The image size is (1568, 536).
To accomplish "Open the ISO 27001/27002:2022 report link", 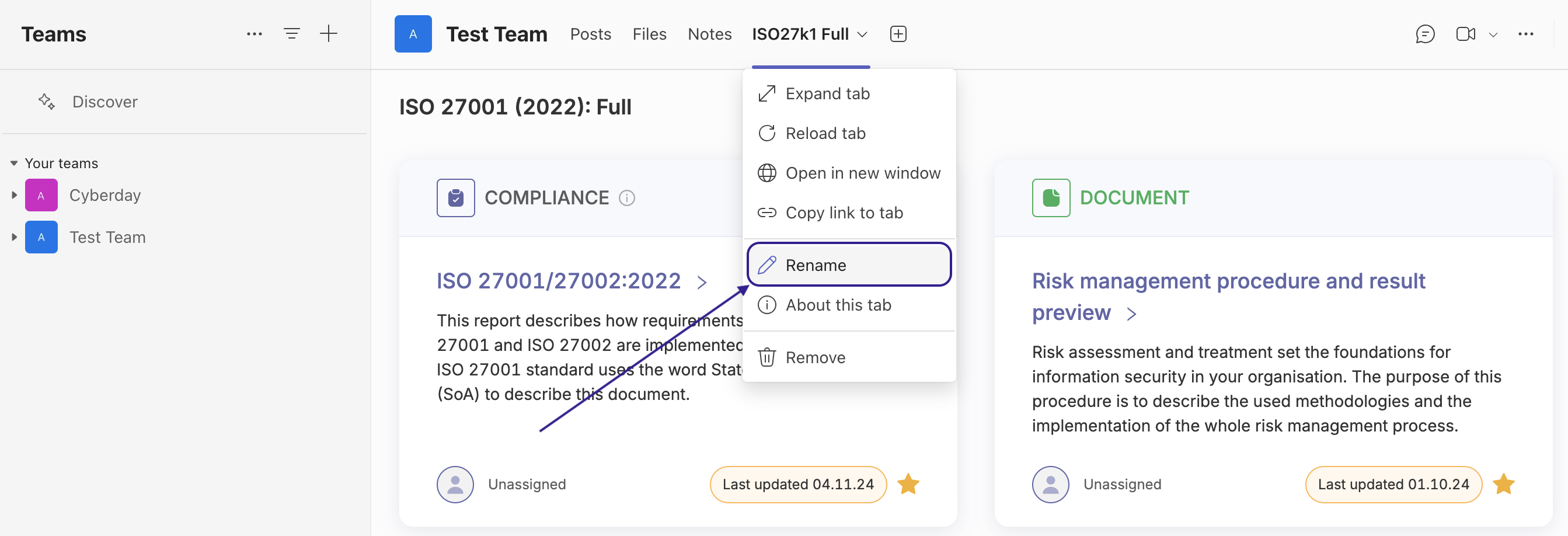I will coord(558,281).
